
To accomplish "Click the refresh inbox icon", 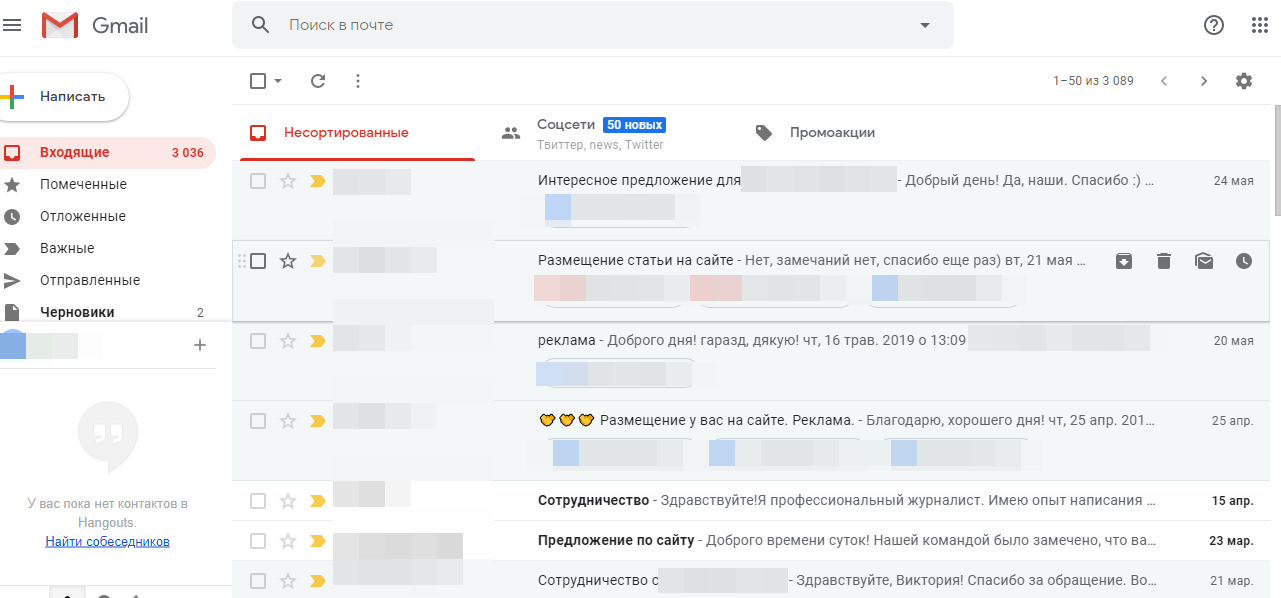I will click(318, 81).
